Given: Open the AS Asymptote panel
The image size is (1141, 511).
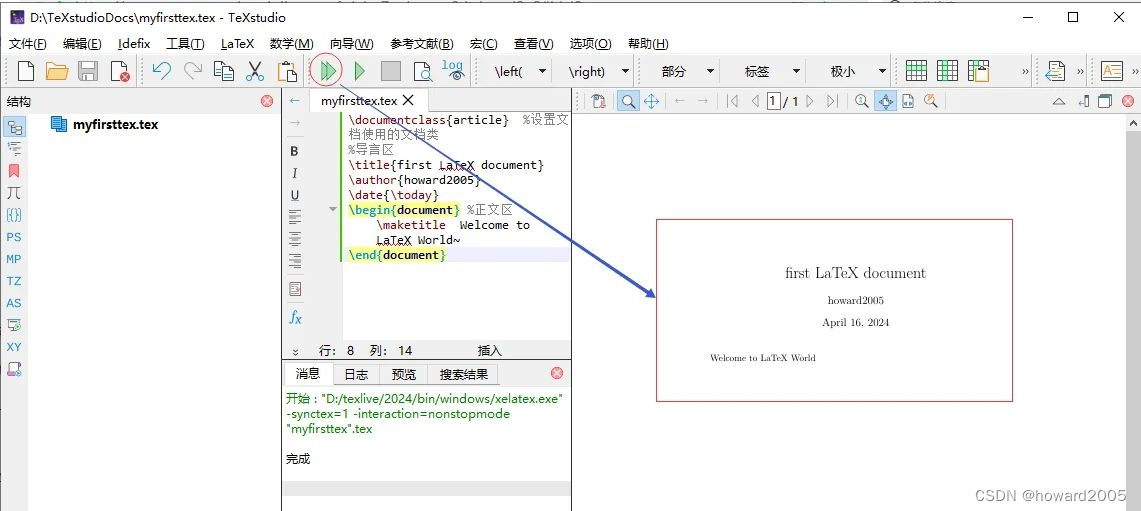Looking at the screenshot, I should click(14, 303).
